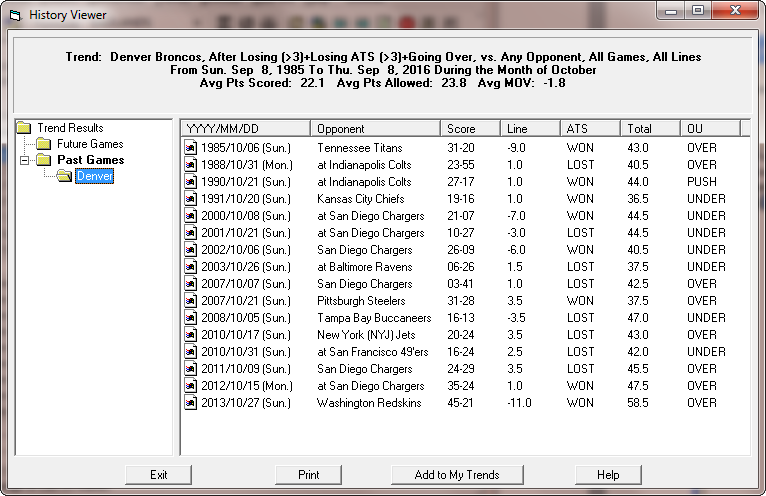Sort by Total column header
The image size is (766, 496).
650,129
